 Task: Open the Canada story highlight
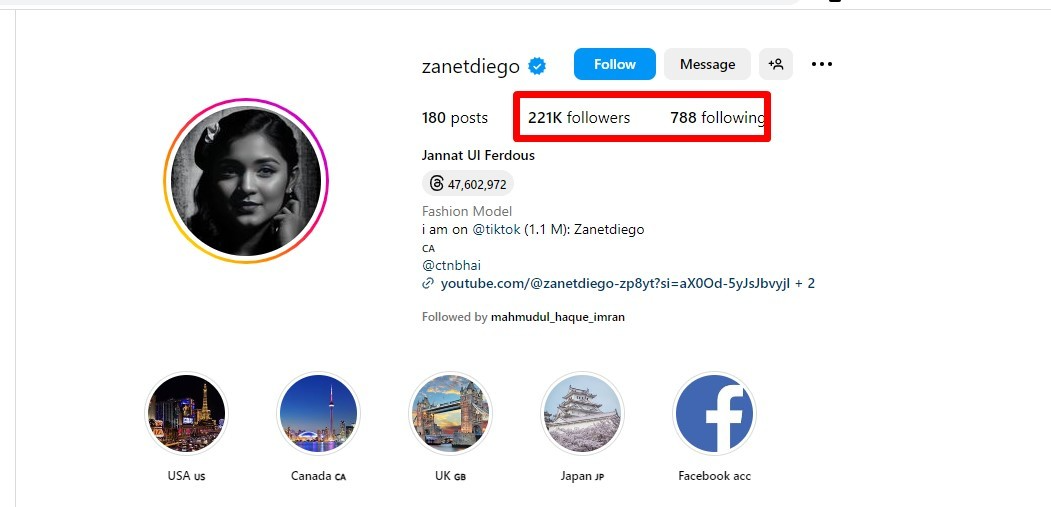click(318, 413)
